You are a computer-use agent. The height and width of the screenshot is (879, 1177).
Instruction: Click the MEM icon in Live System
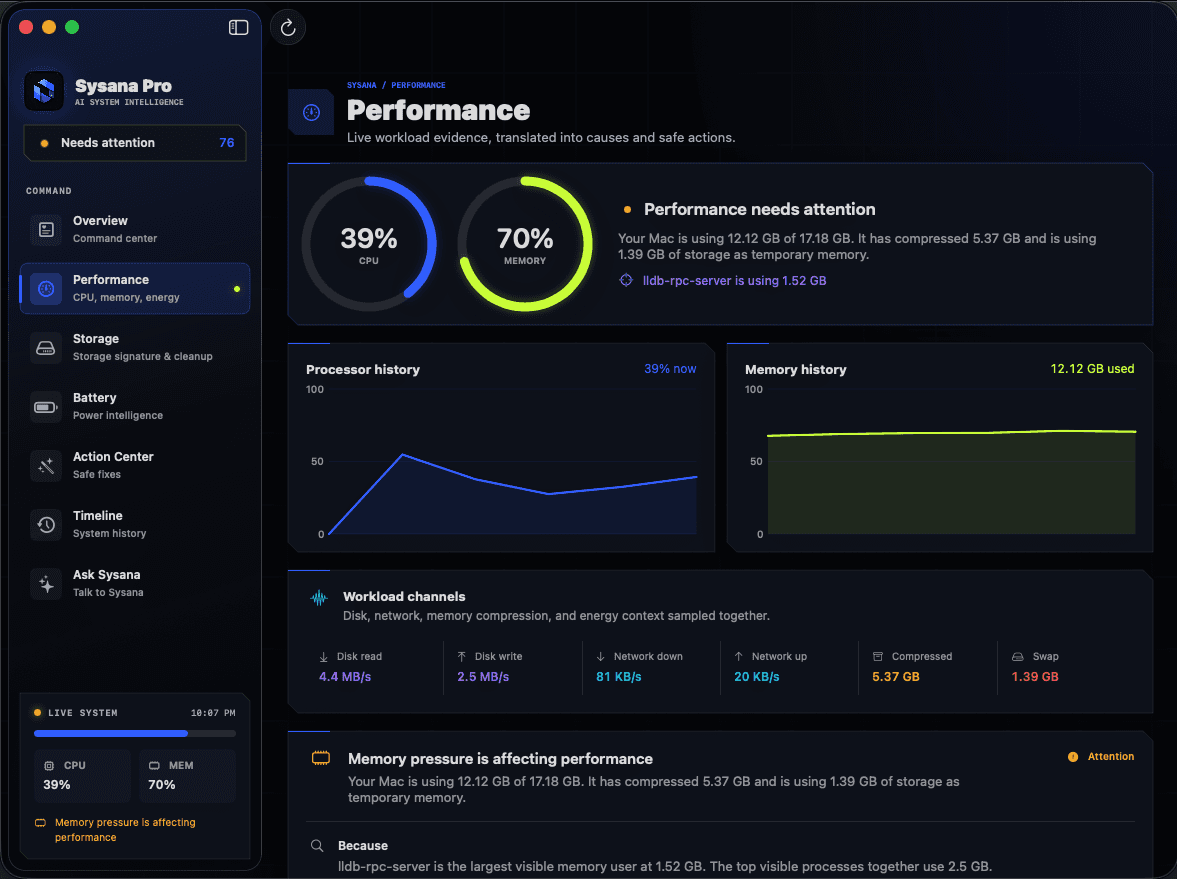click(154, 766)
